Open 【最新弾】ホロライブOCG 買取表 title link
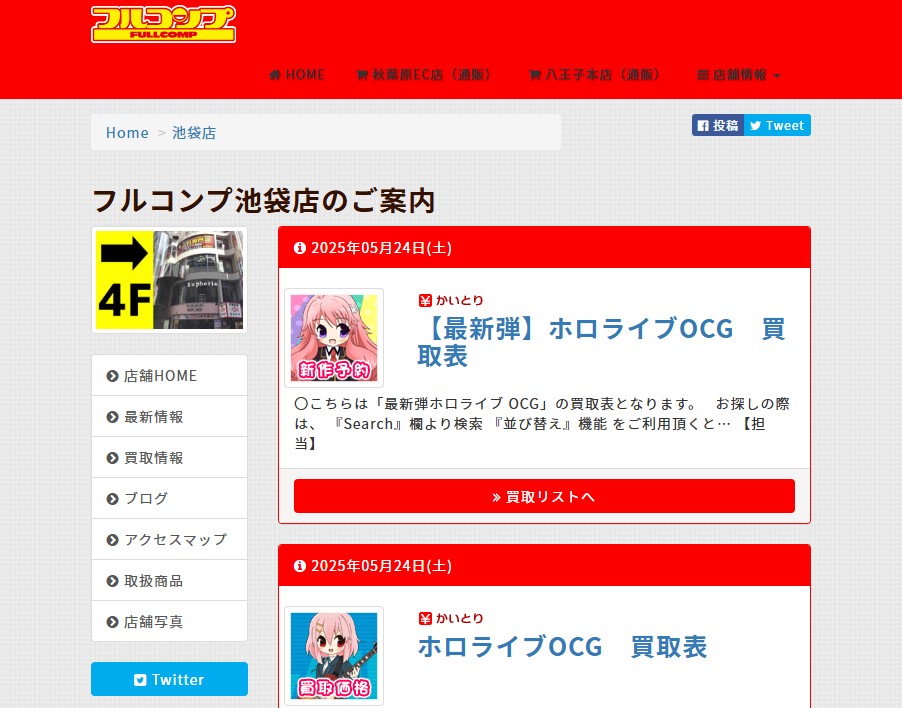 pos(601,342)
